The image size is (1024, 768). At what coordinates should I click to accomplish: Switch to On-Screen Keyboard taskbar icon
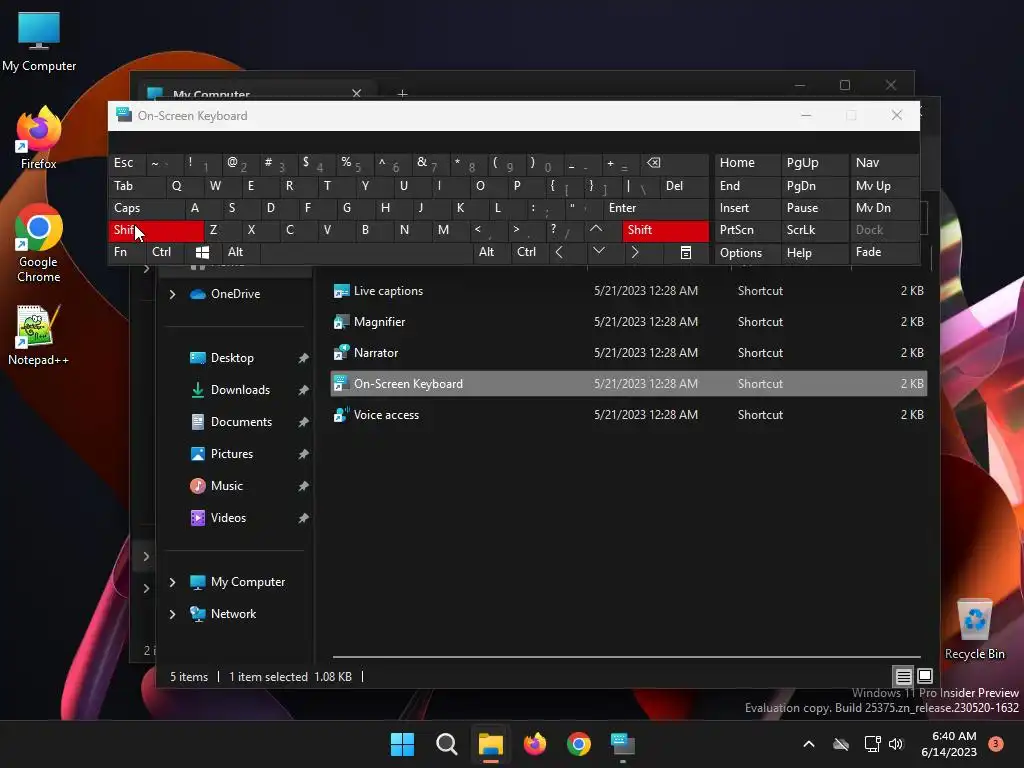pos(623,744)
